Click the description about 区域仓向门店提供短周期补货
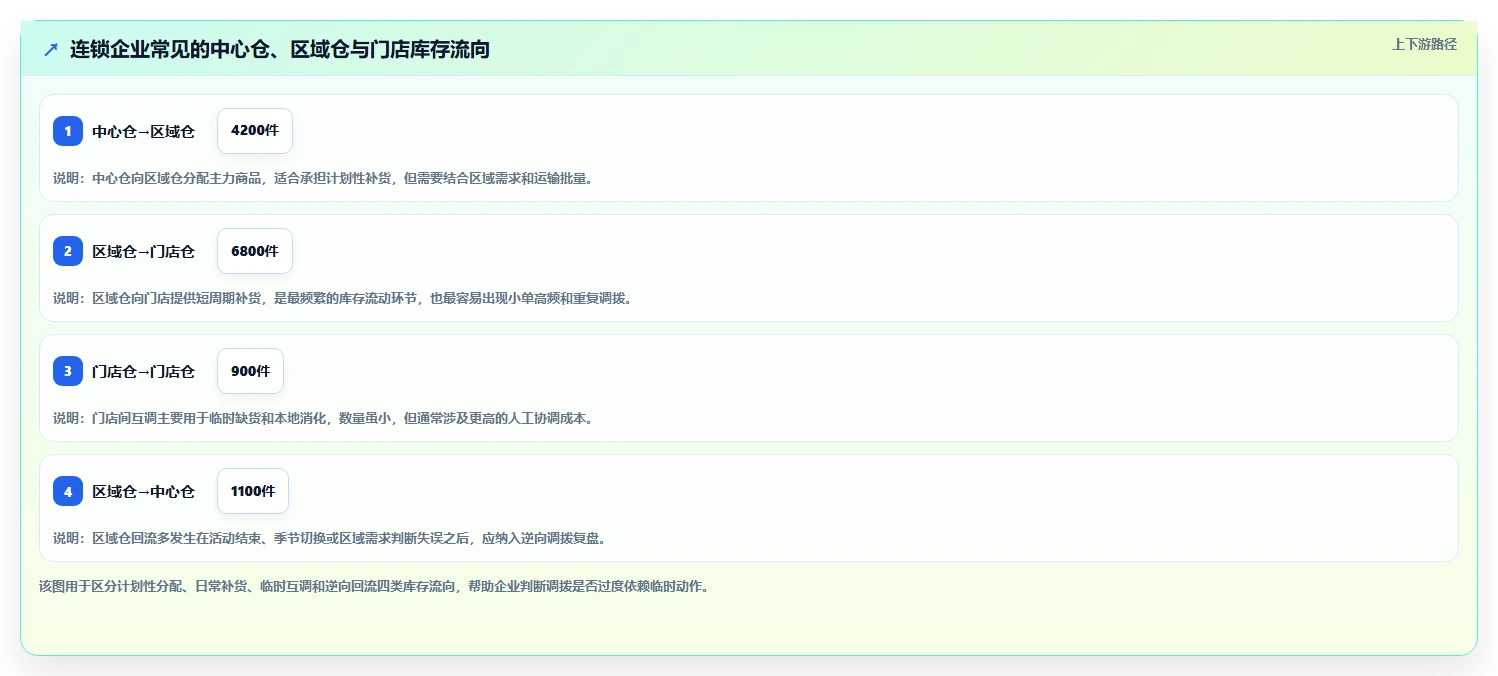The image size is (1498, 676). [x=343, y=298]
